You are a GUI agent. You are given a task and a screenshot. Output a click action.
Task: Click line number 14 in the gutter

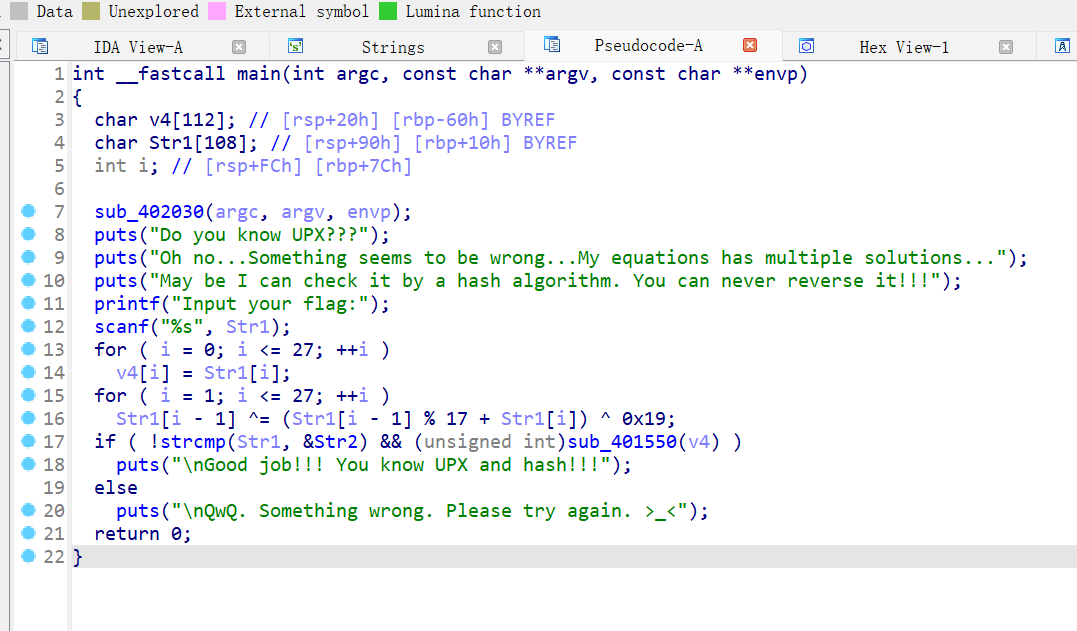click(x=54, y=372)
